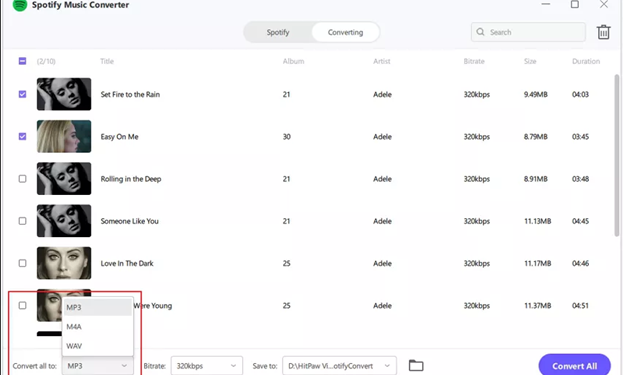The width and height of the screenshot is (623, 375).
Task: Click the title 'Rolling in the Deep'
Action: (131, 179)
